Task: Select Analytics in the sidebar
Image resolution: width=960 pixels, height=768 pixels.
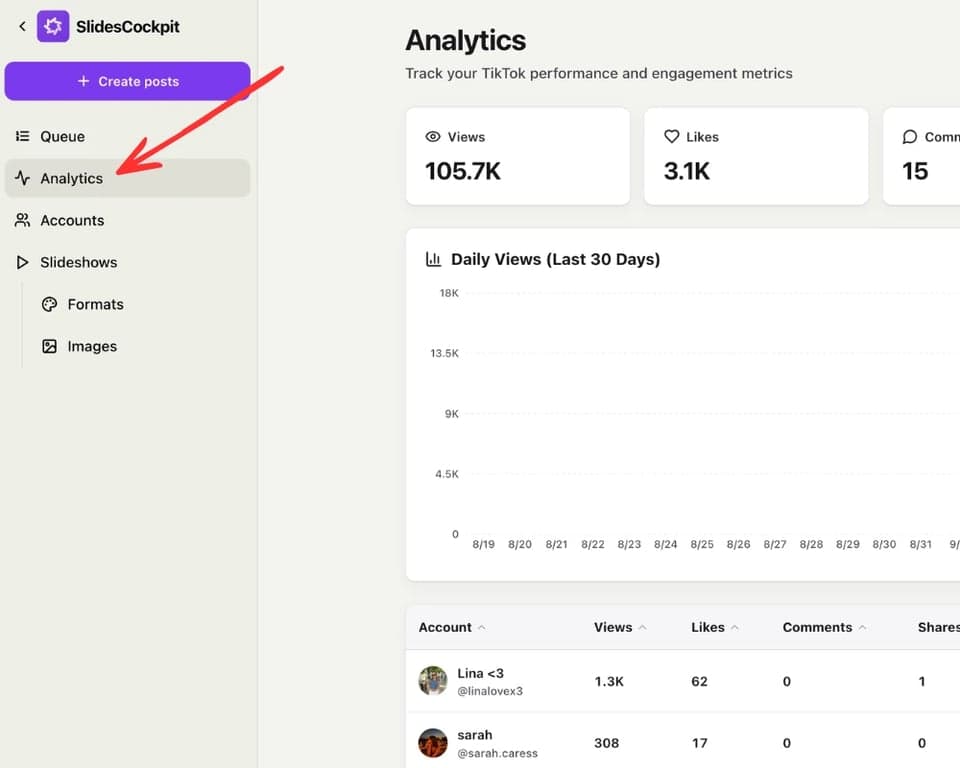Action: (x=127, y=178)
